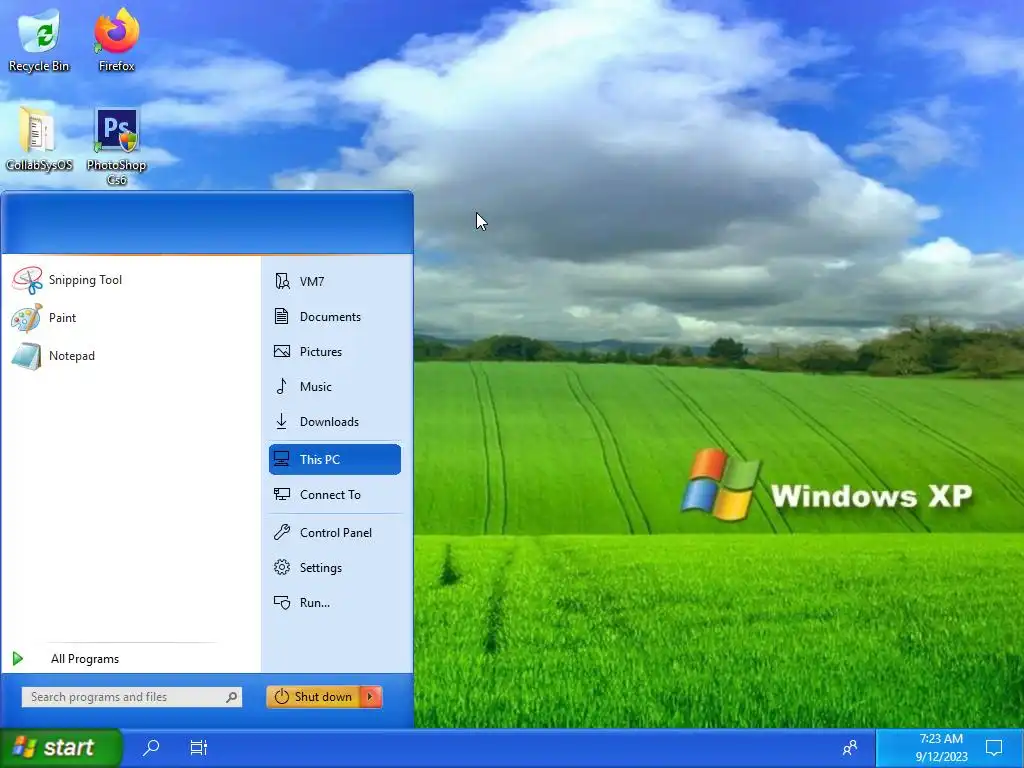Click the Documents page icon

pos(281,317)
